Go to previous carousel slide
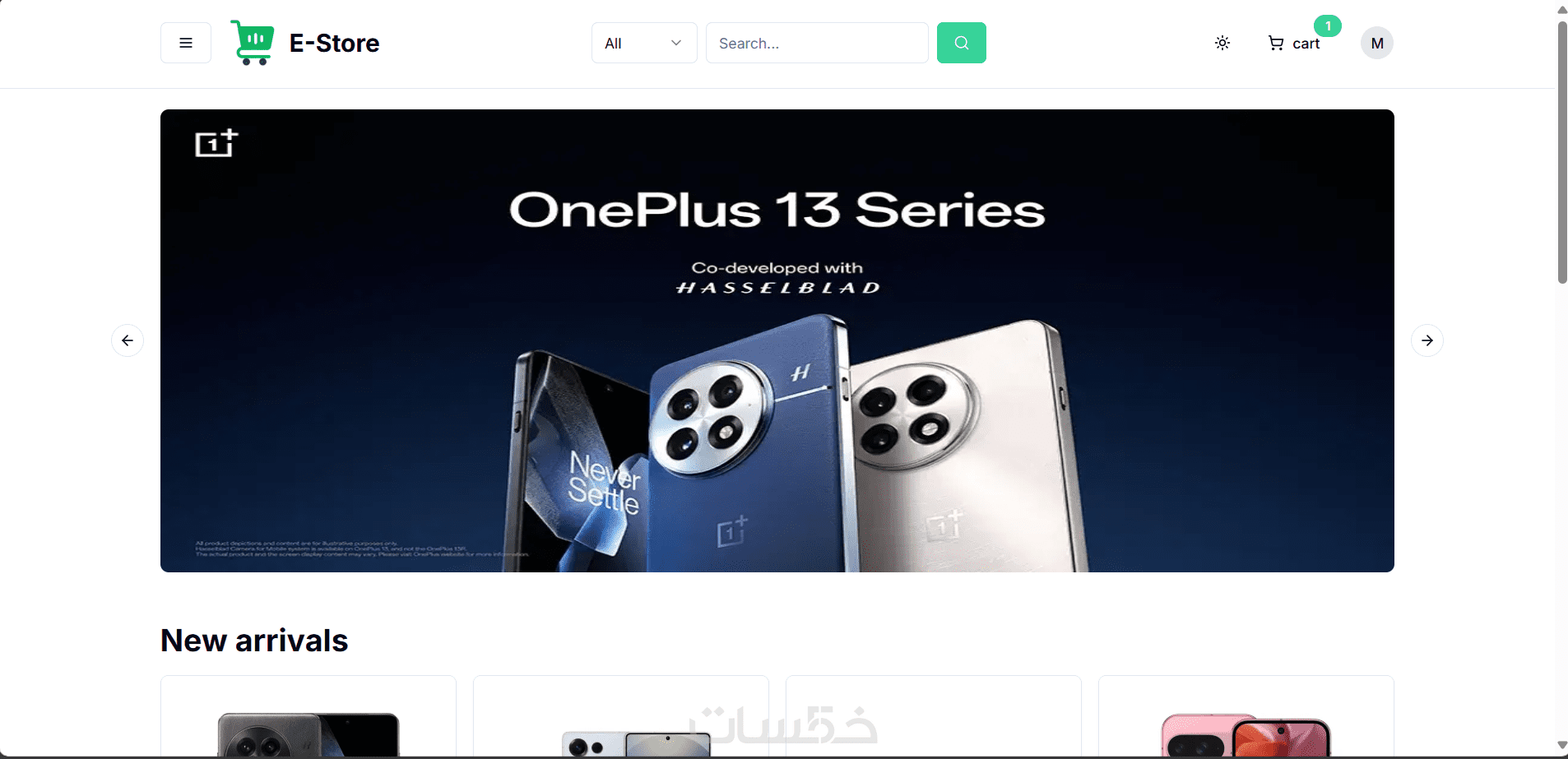The width and height of the screenshot is (1568, 759). (128, 340)
